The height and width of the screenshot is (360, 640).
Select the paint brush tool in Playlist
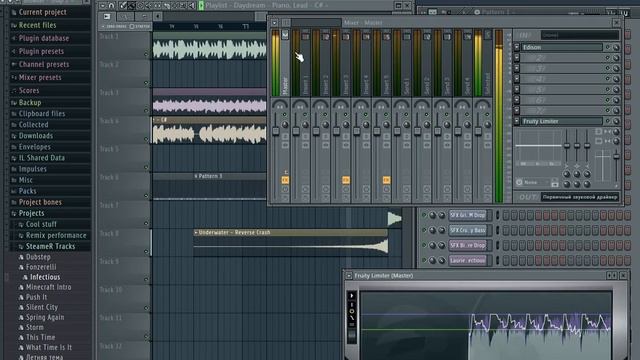131,6
